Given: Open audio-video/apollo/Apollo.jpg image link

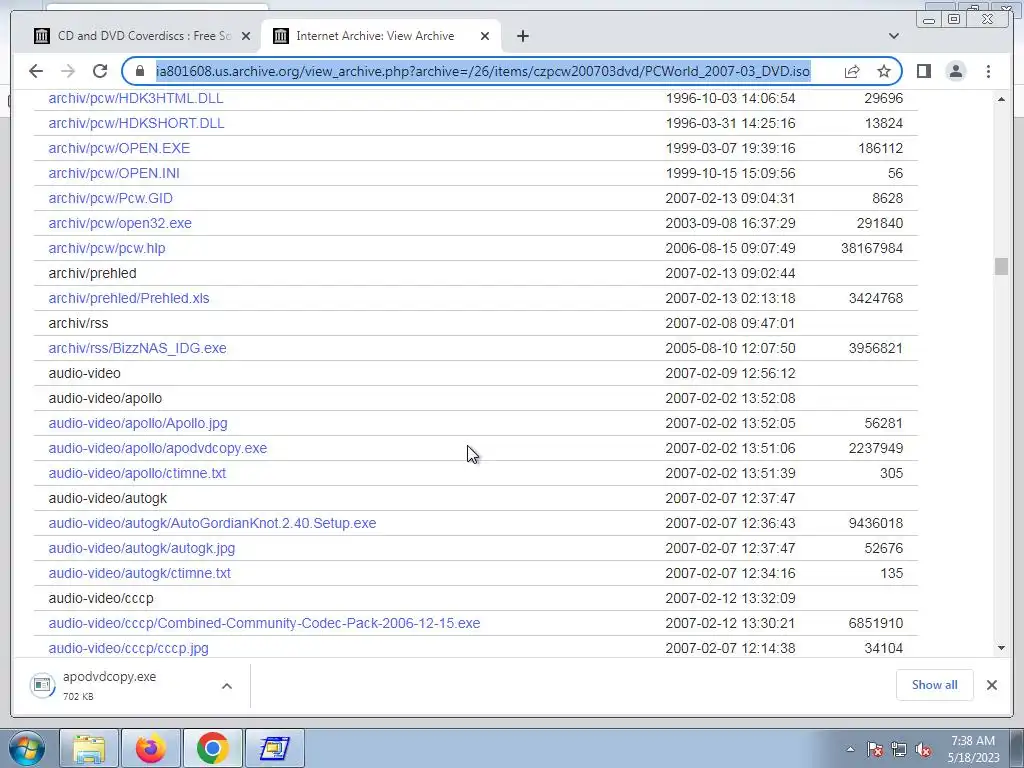Looking at the screenshot, I should click(x=138, y=423).
